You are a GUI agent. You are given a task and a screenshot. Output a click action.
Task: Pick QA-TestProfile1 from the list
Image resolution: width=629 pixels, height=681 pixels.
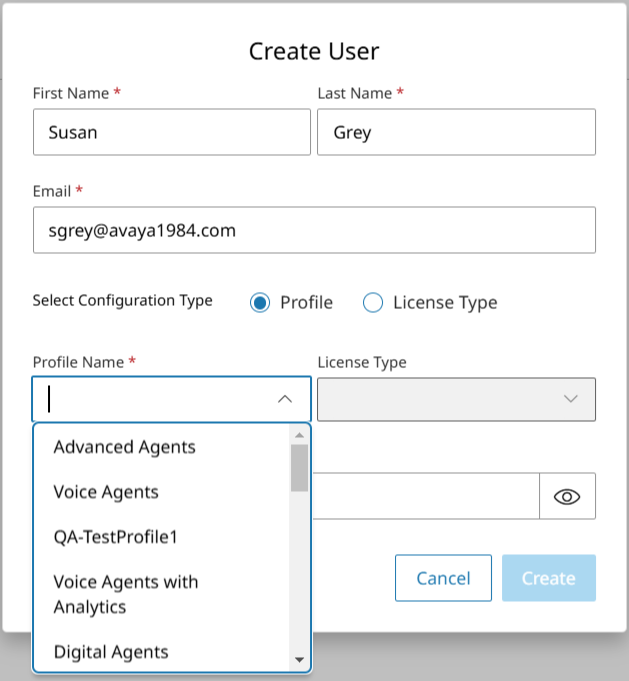point(161,537)
